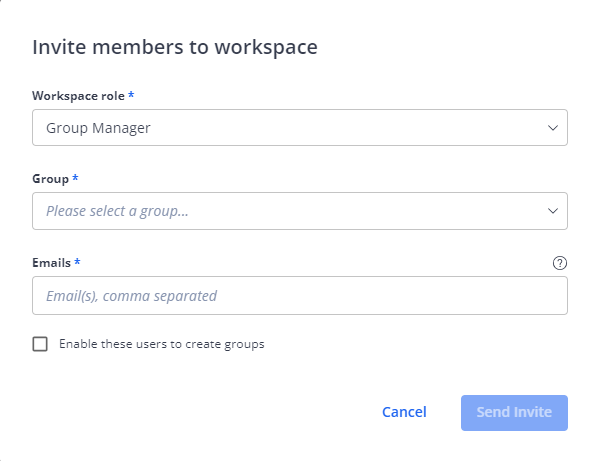Click the blue asterisk next to Group label
598x461 pixels.
pyautogui.click(x=75, y=177)
